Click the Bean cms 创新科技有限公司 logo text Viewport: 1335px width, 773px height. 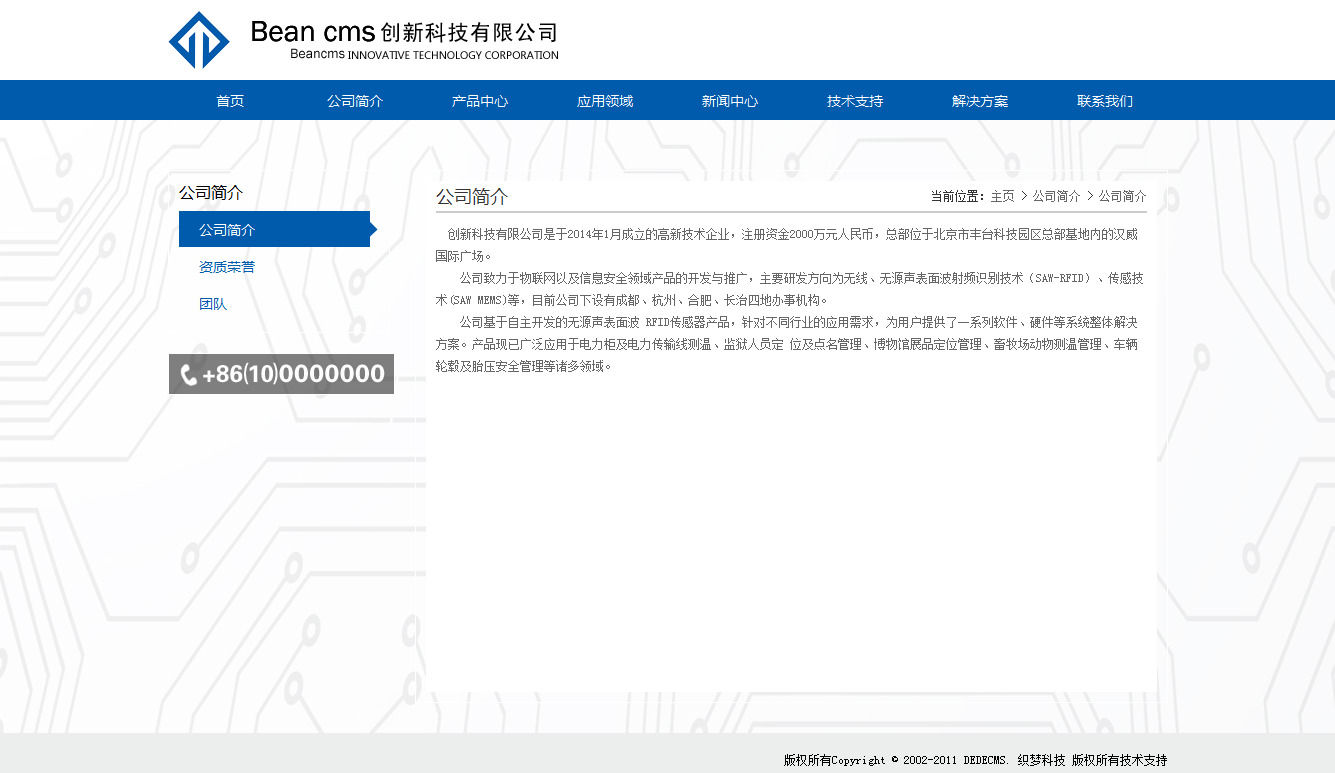click(404, 40)
